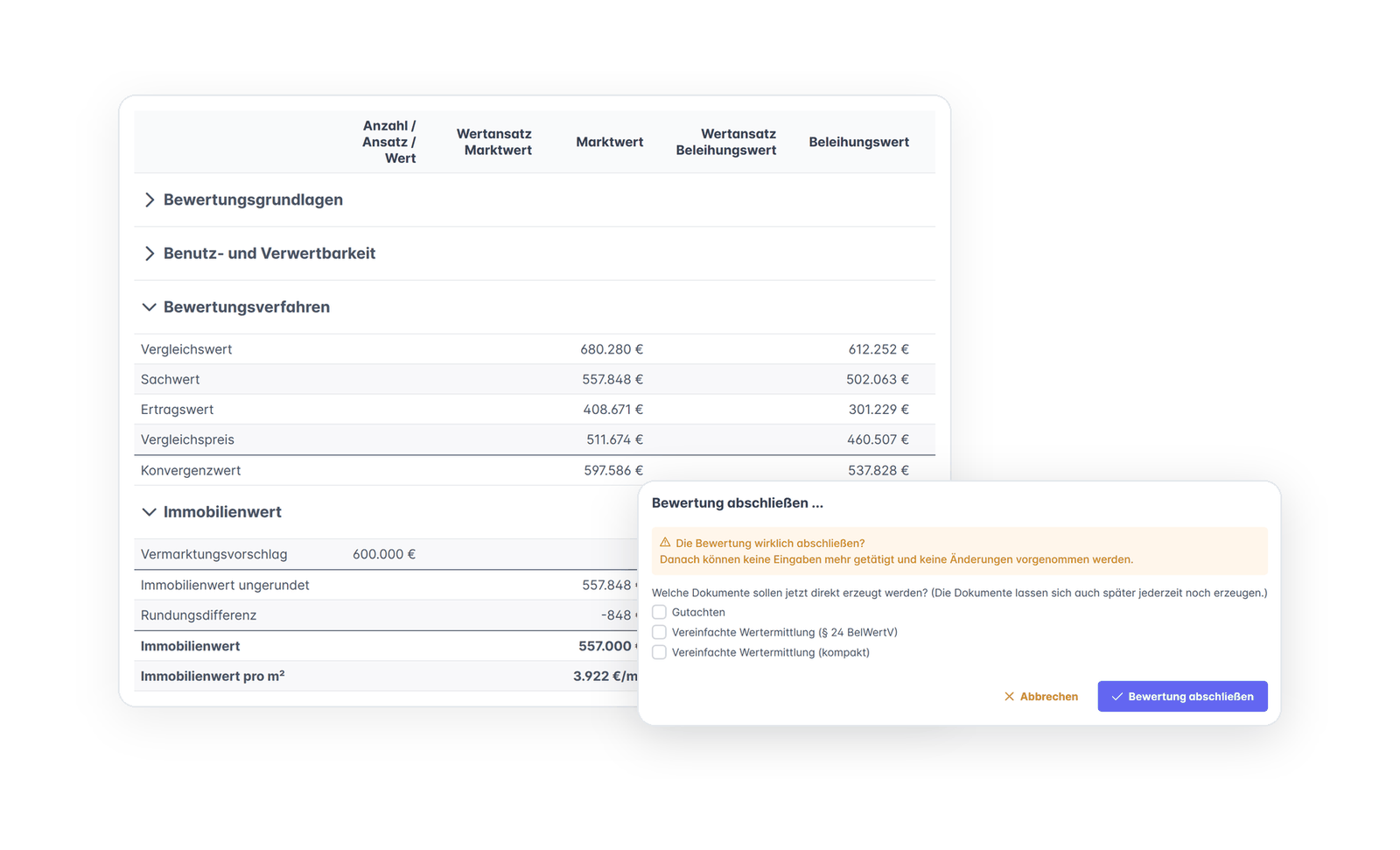Select the Immobilienwert ungerundet row label
The width and height of the screenshot is (1400, 850).
[225, 585]
